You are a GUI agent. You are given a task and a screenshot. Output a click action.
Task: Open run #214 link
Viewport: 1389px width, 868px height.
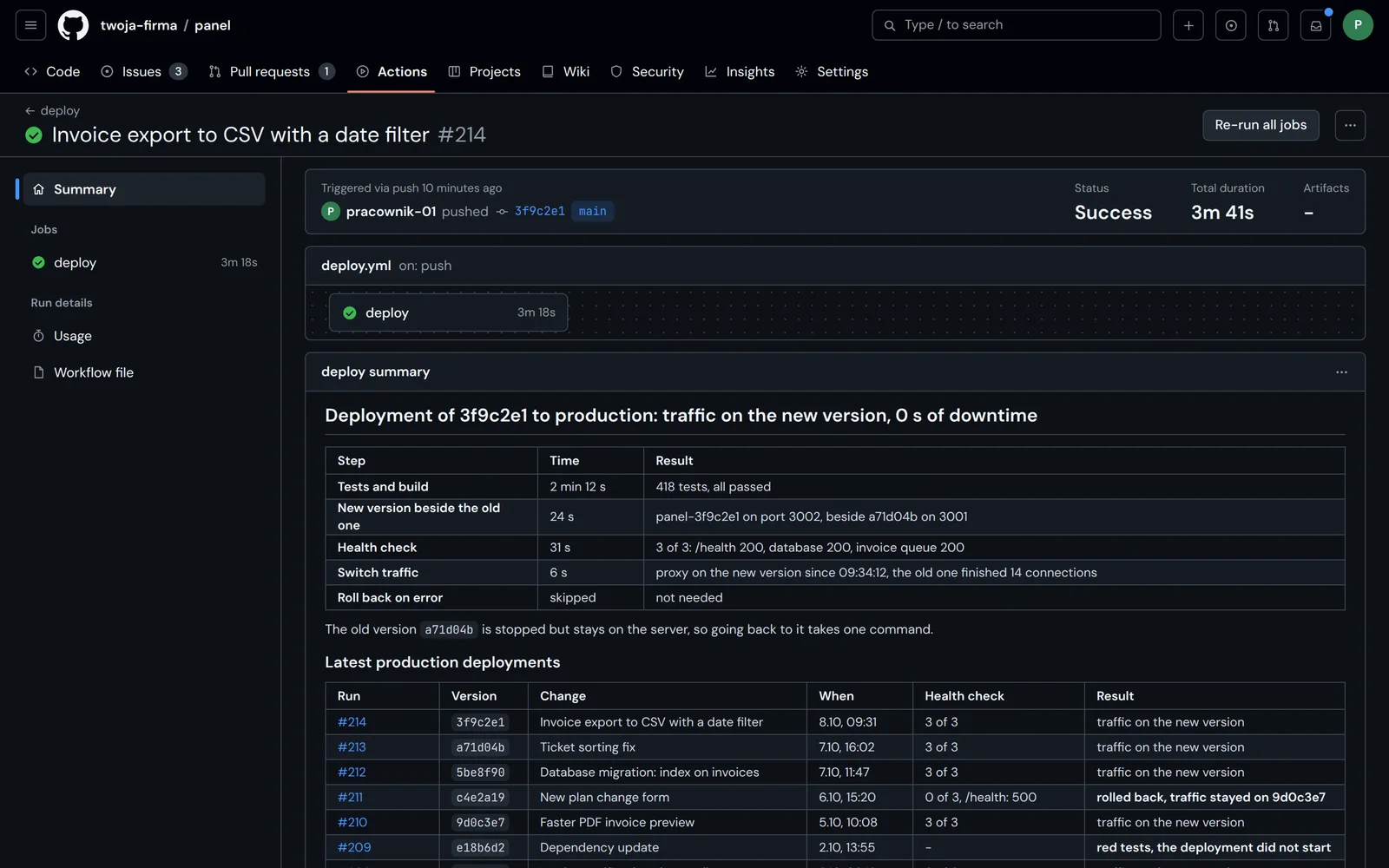click(352, 722)
